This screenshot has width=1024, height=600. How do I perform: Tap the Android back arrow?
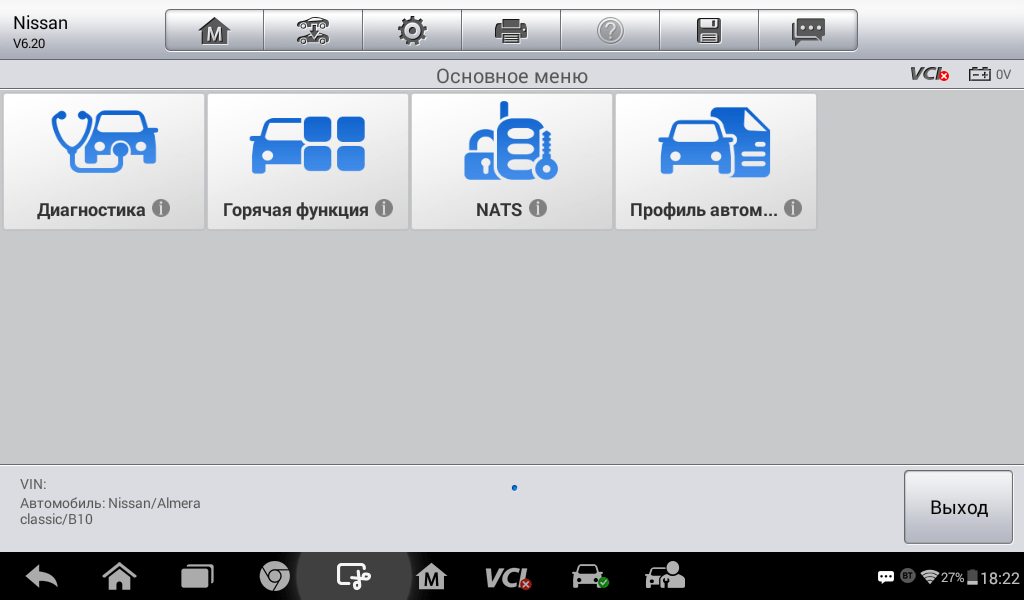[42, 577]
